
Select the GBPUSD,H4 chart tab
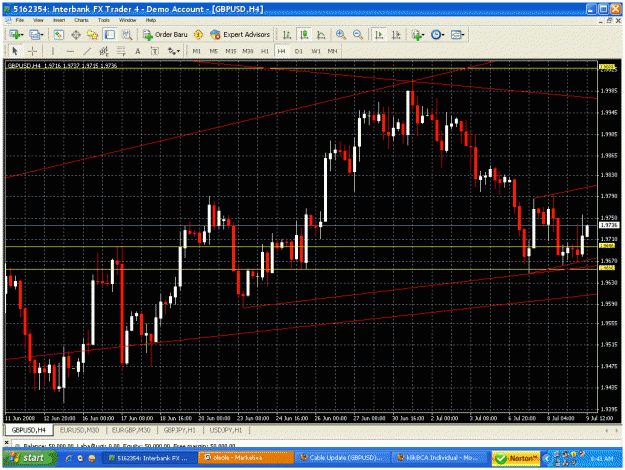point(29,430)
